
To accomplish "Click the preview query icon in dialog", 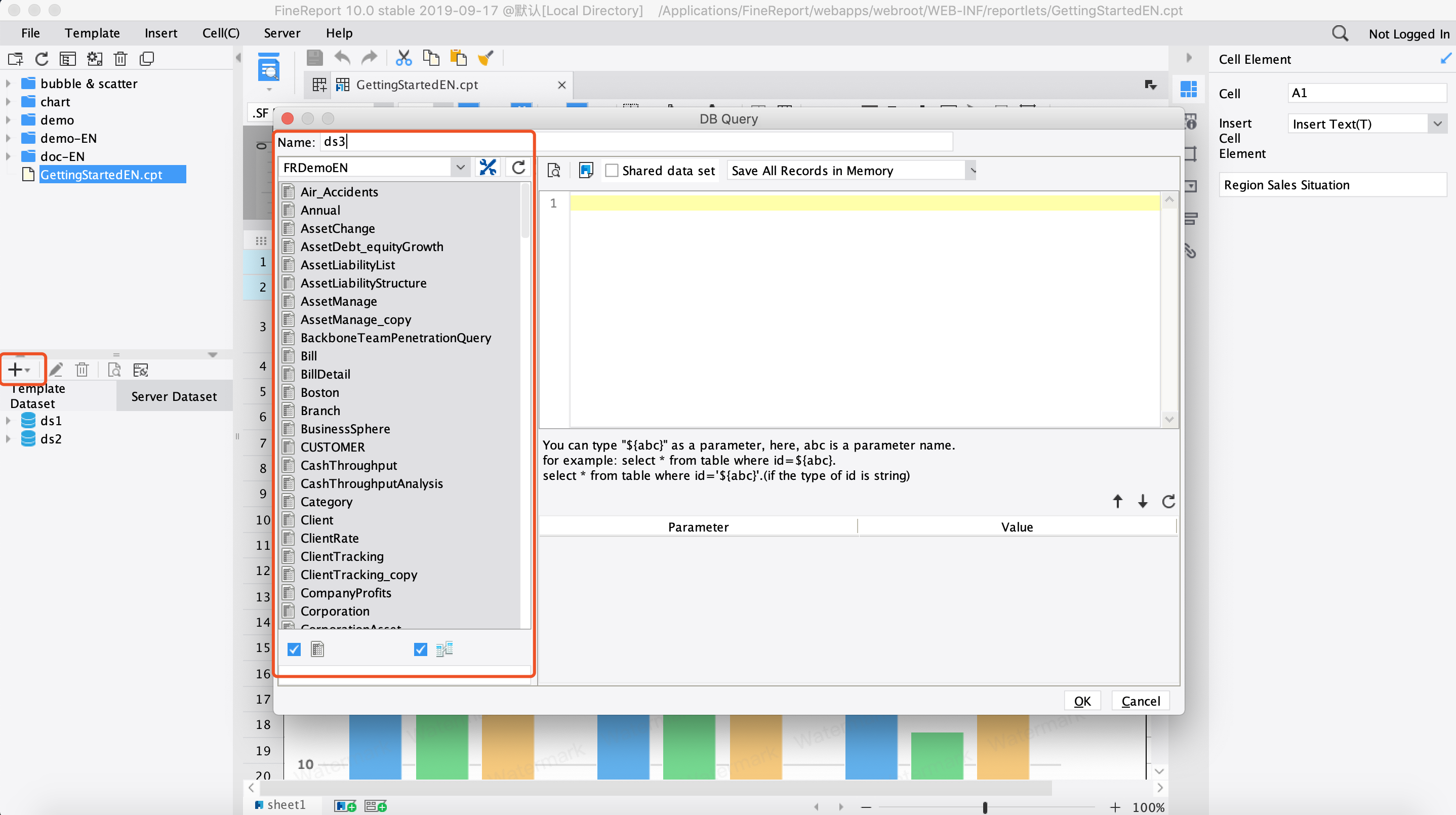I will [554, 170].
